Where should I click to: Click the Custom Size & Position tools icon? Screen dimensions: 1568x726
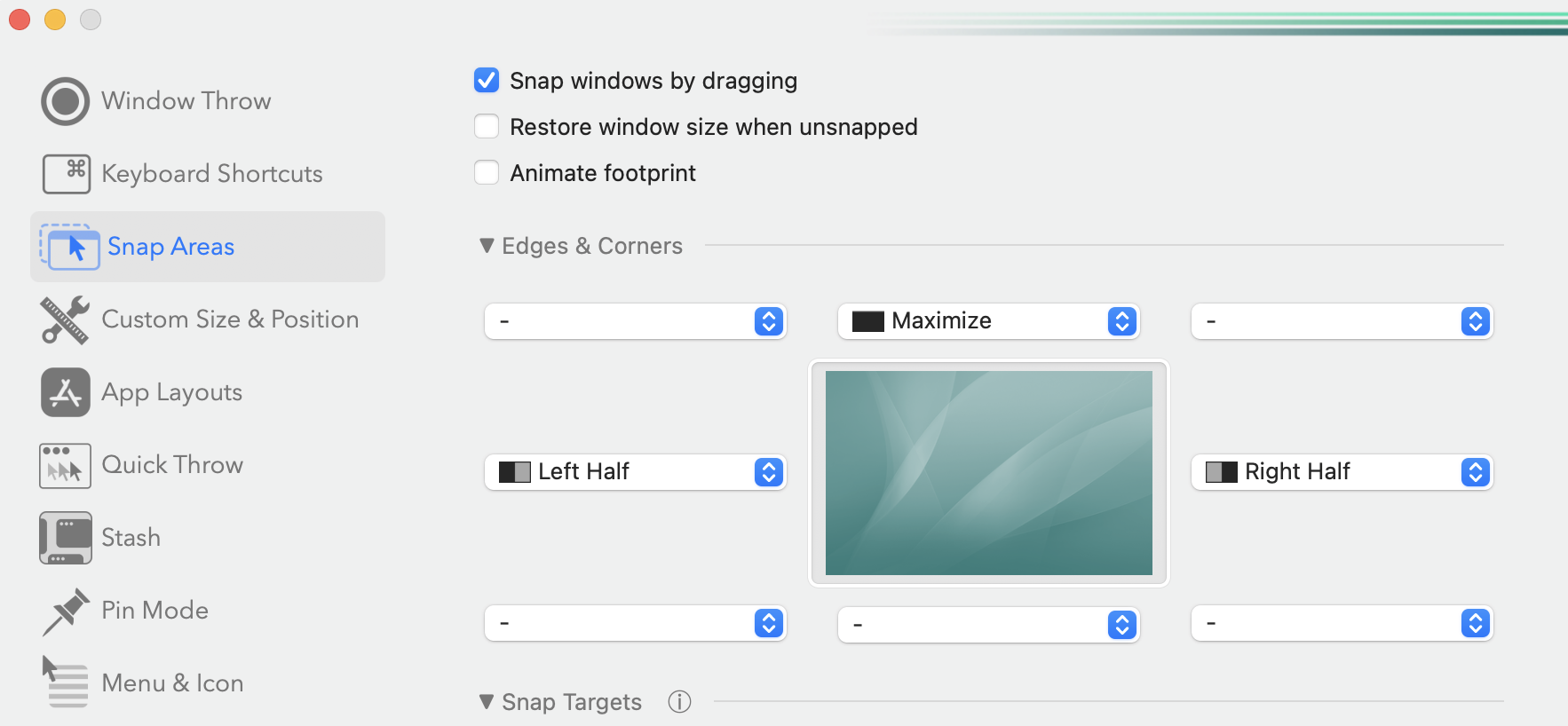point(65,320)
